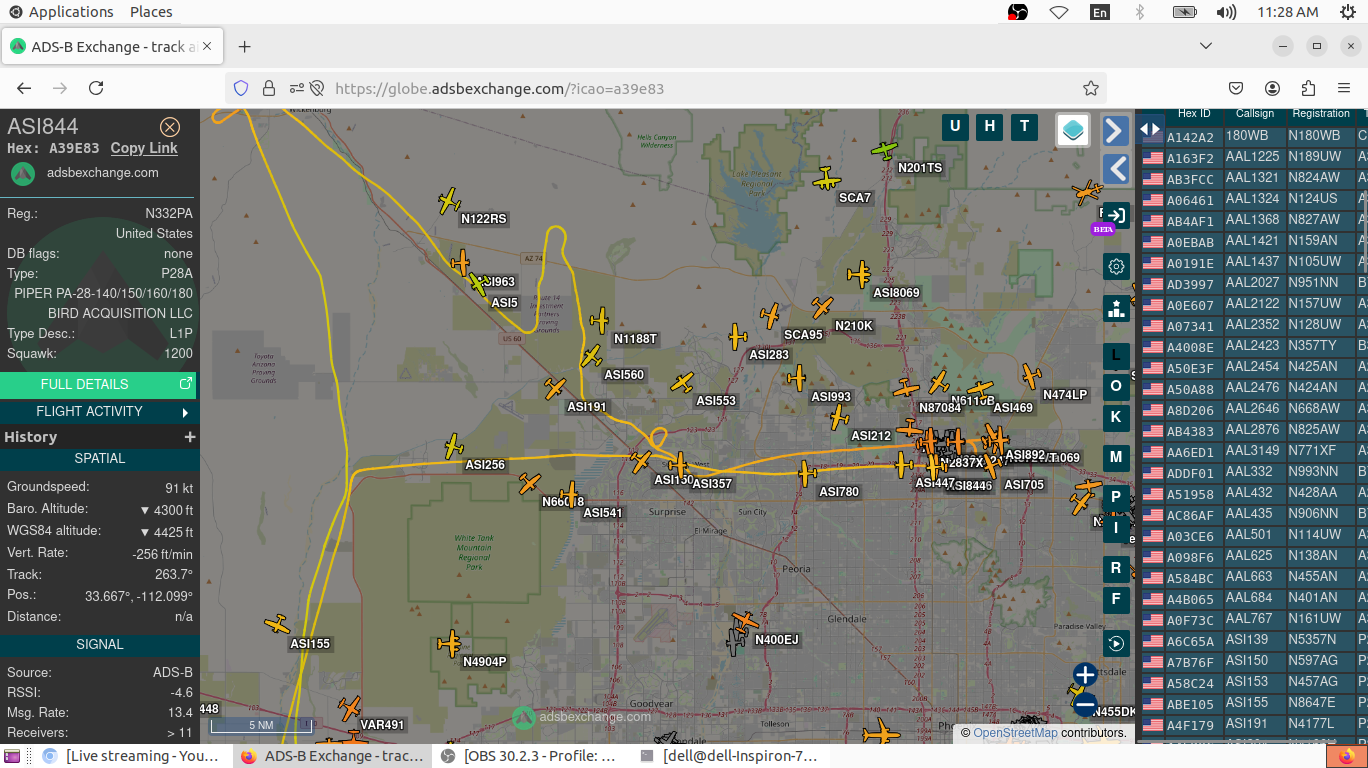This screenshot has width=1368, height=768.
Task: Select aircraft ASI155 on the map
Action: [277, 625]
